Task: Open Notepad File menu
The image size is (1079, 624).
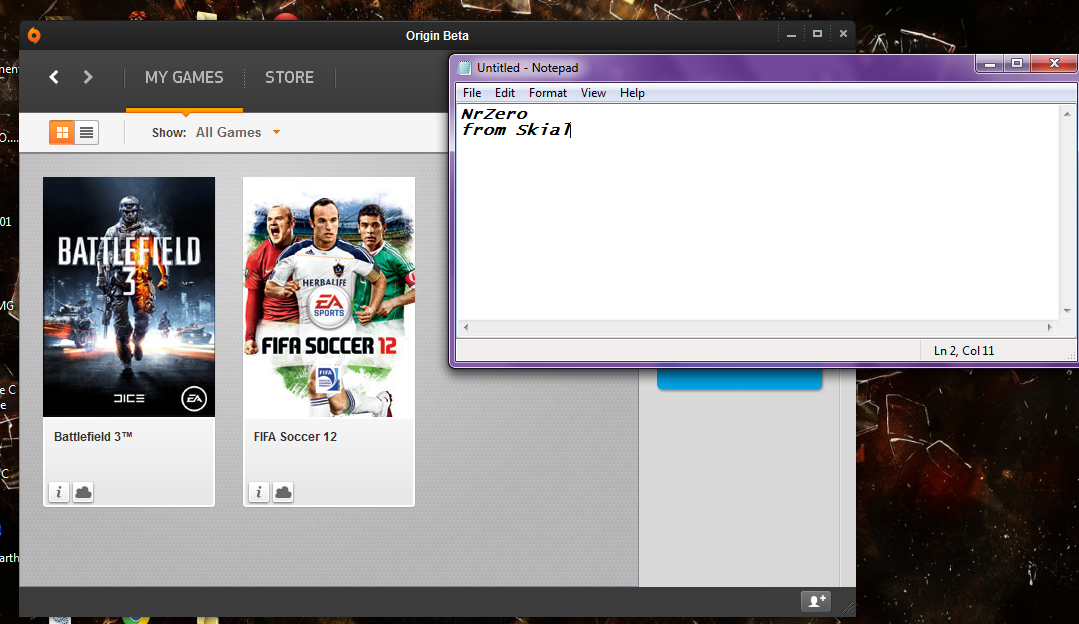Action: click(472, 93)
